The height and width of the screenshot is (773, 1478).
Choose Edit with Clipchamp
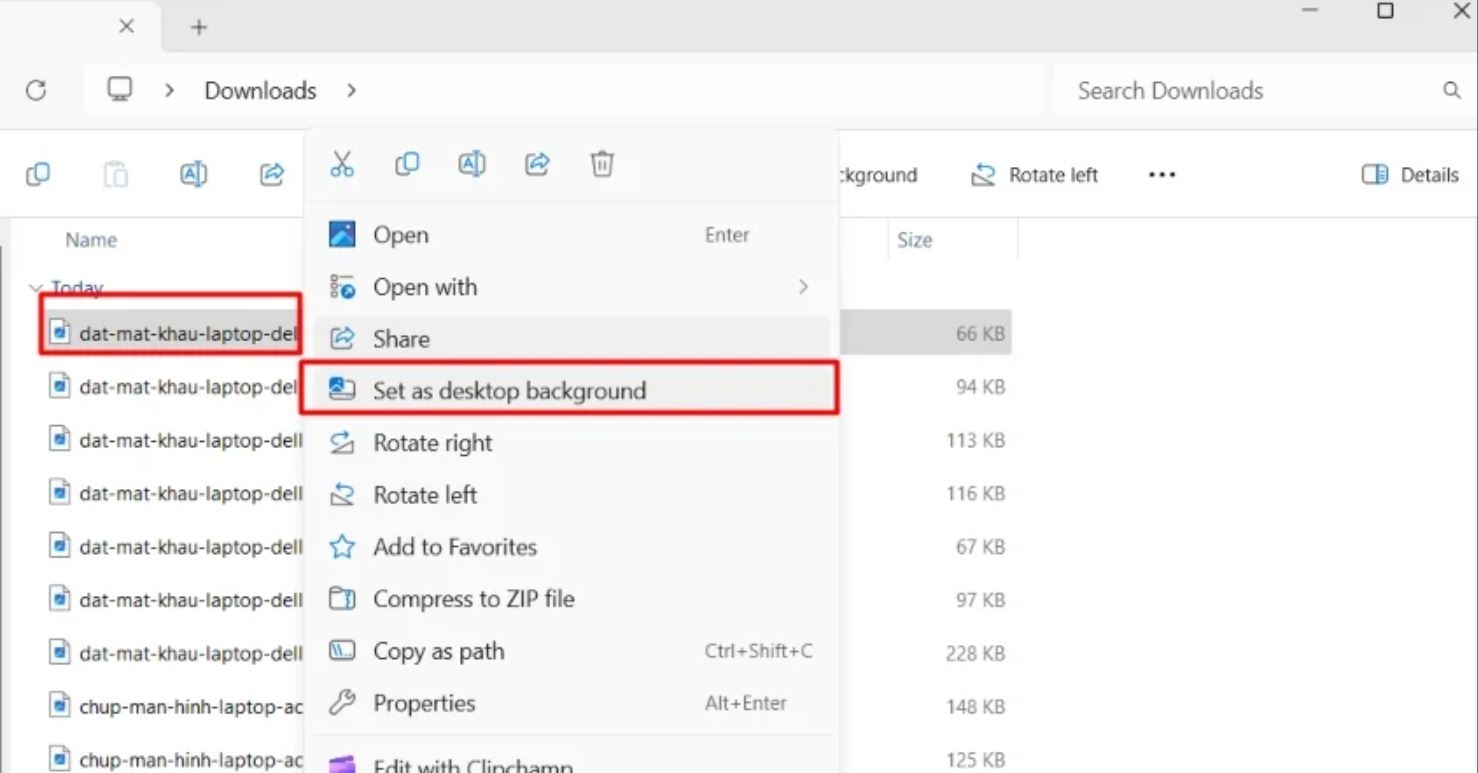pos(571,762)
